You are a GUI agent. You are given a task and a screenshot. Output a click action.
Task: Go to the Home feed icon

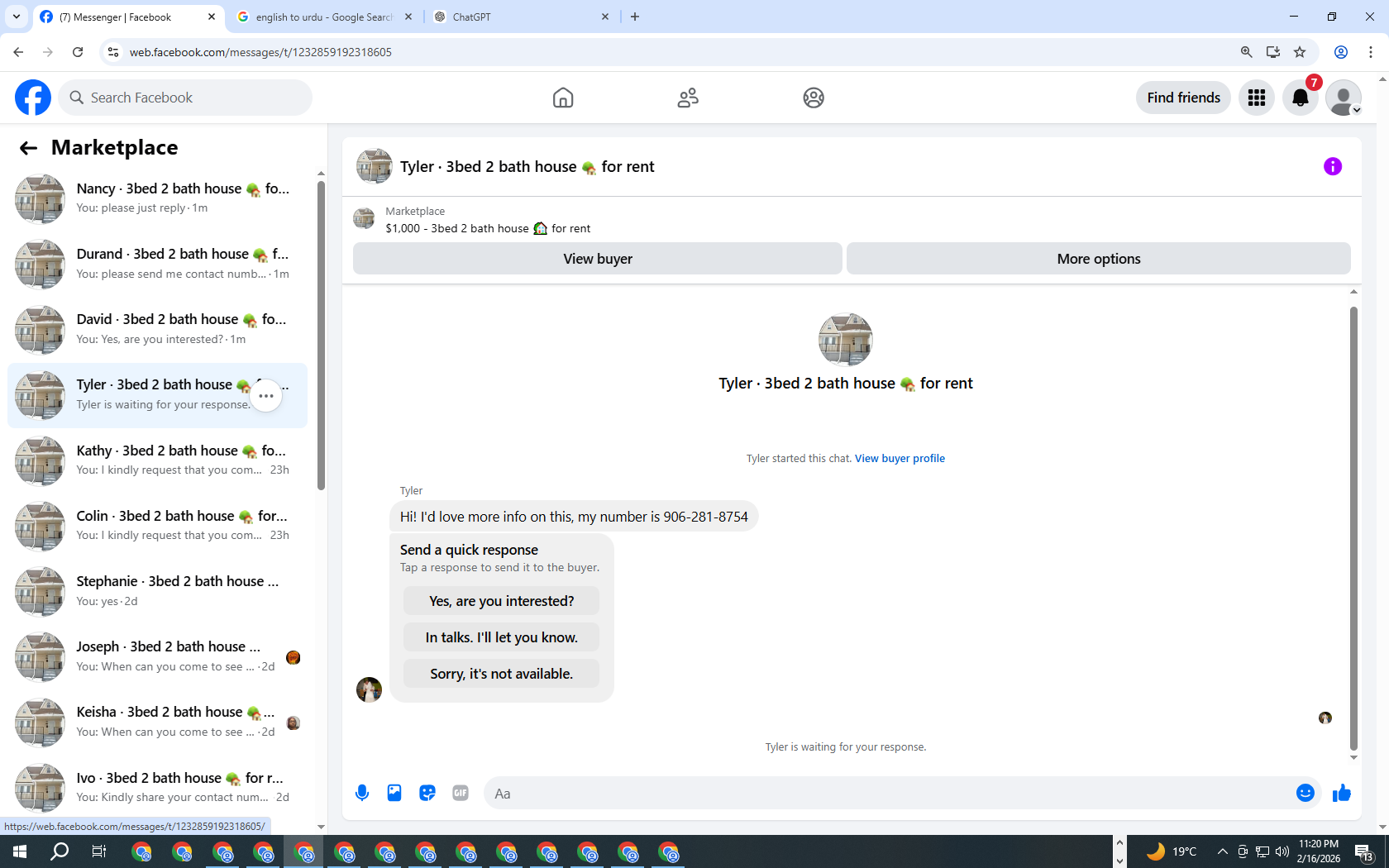(563, 98)
